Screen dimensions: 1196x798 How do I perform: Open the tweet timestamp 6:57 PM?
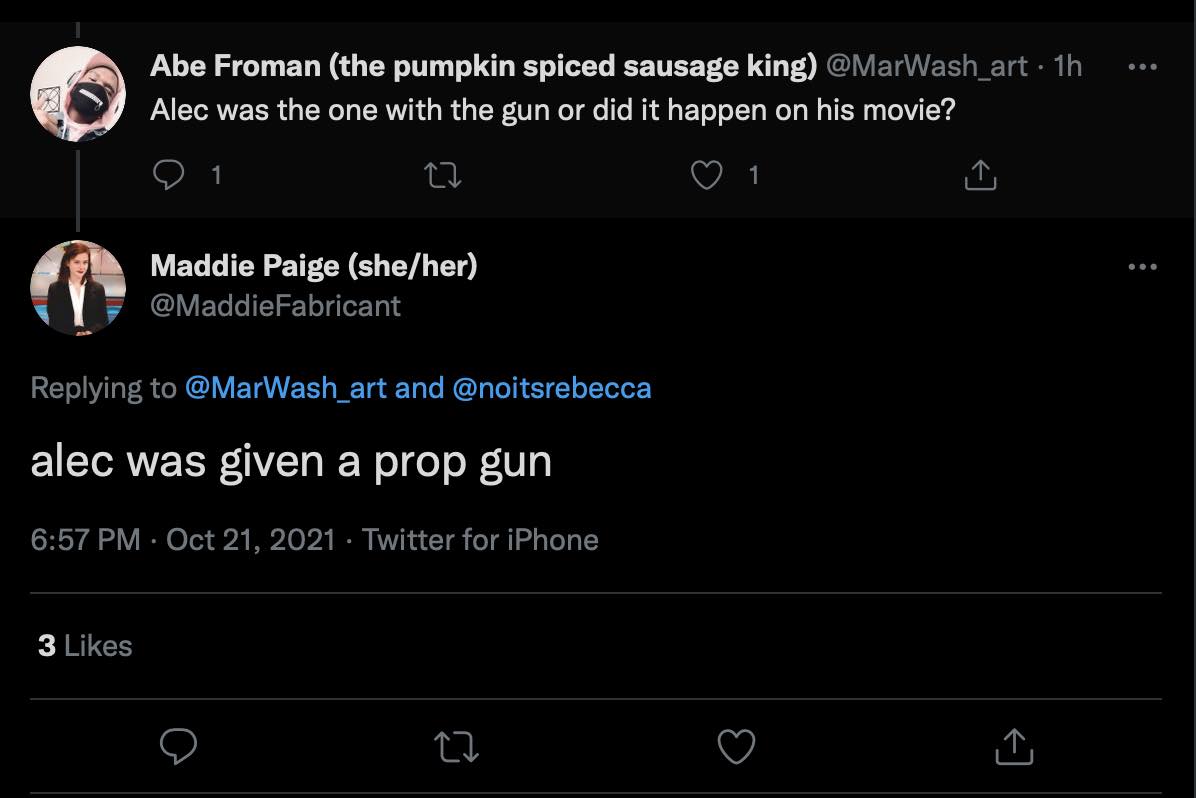pyautogui.click(x=85, y=540)
